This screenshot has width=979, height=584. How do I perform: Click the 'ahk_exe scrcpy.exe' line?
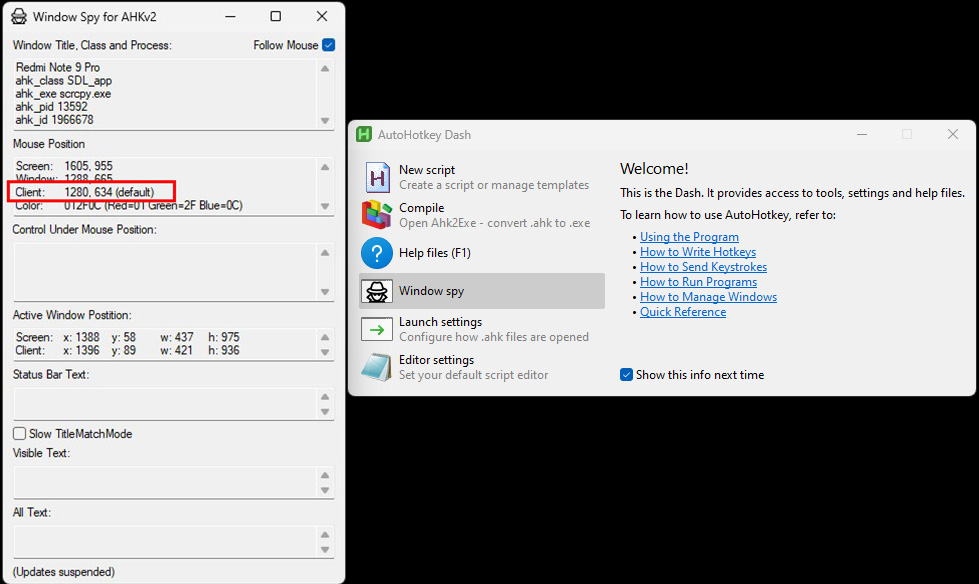tap(63, 94)
